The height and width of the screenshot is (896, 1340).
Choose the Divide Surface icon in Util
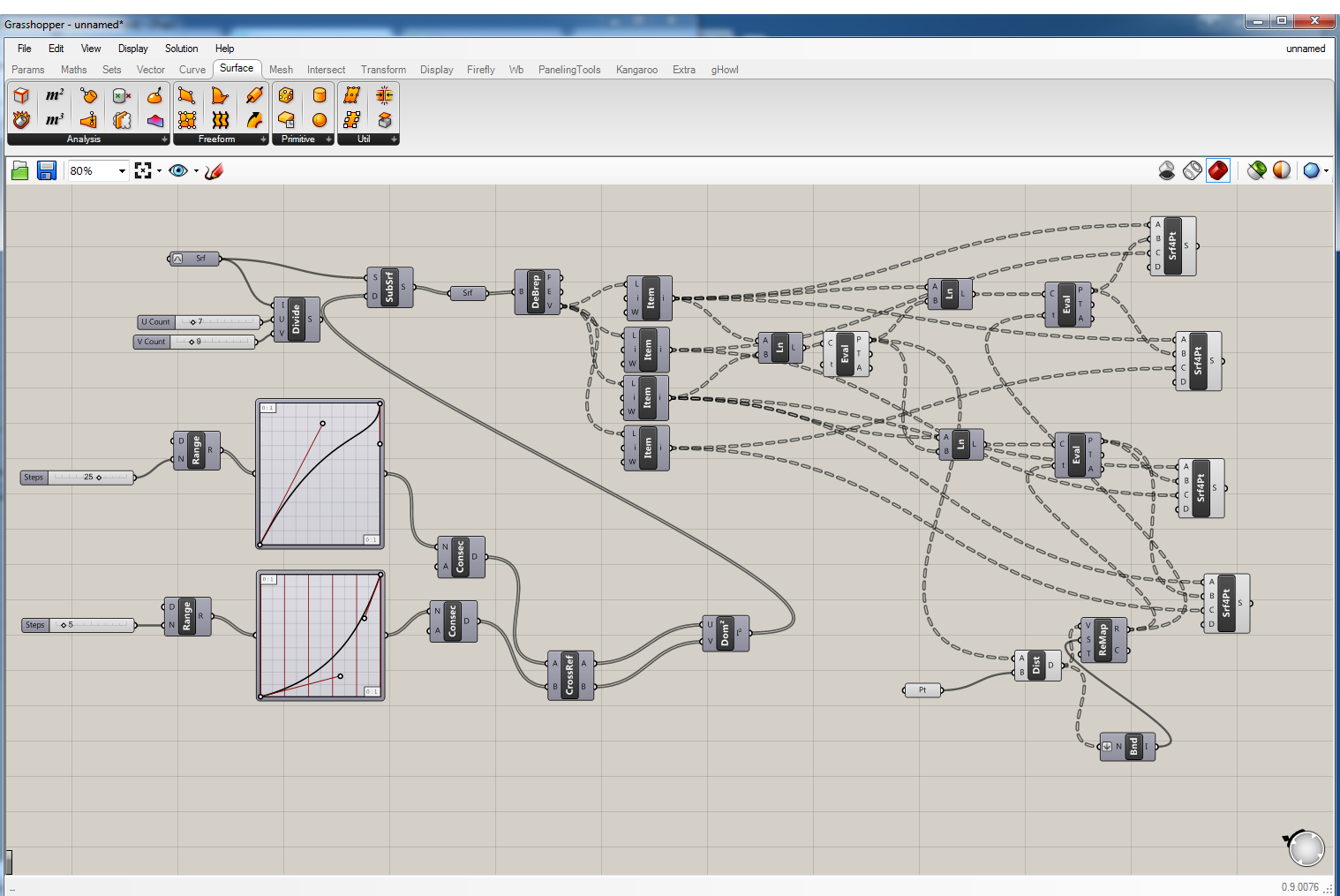pyautogui.click(x=351, y=95)
